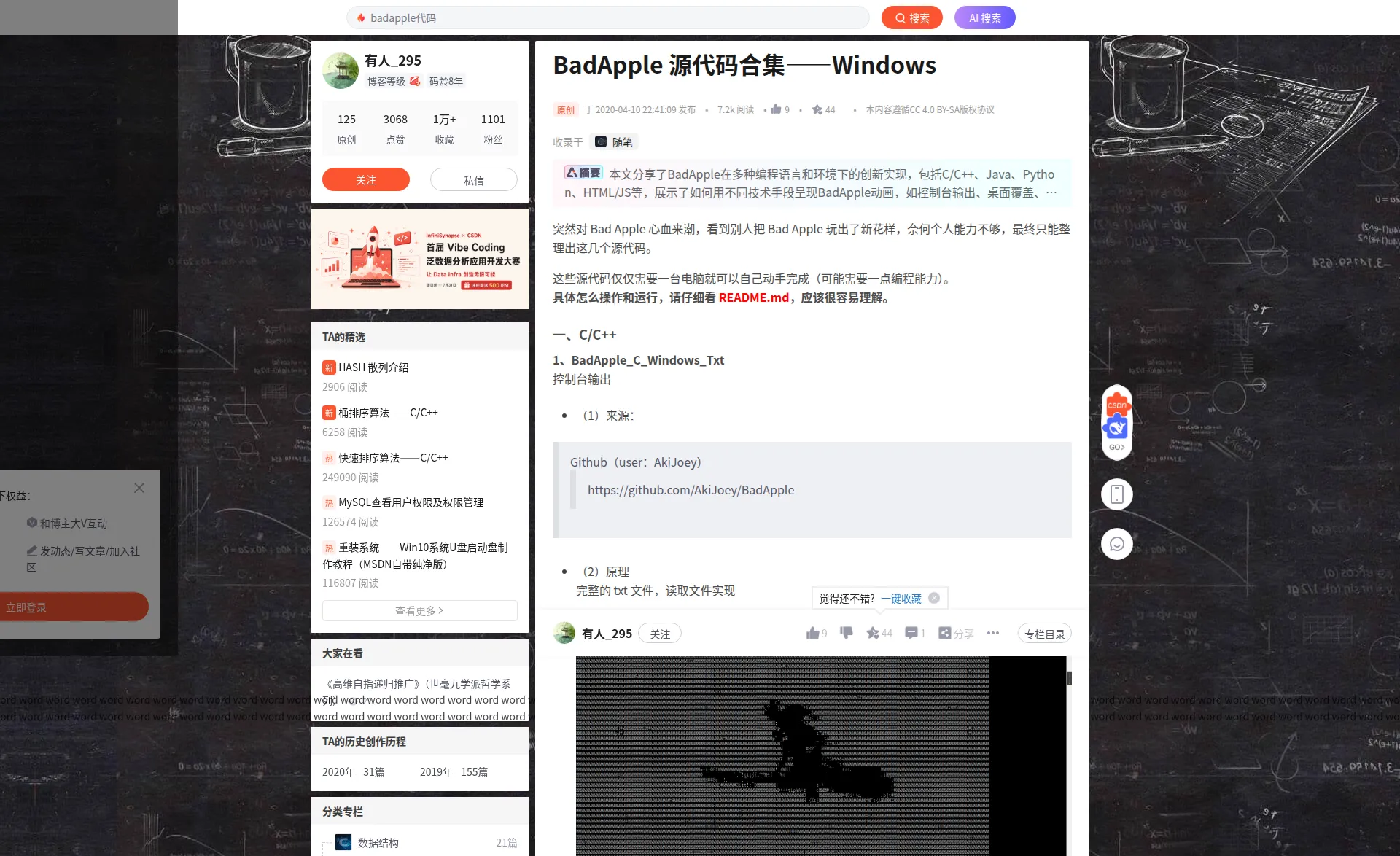The height and width of the screenshot is (856, 1400).
Task: Open the article 快速排序算法——C/C++
Action: (x=393, y=458)
